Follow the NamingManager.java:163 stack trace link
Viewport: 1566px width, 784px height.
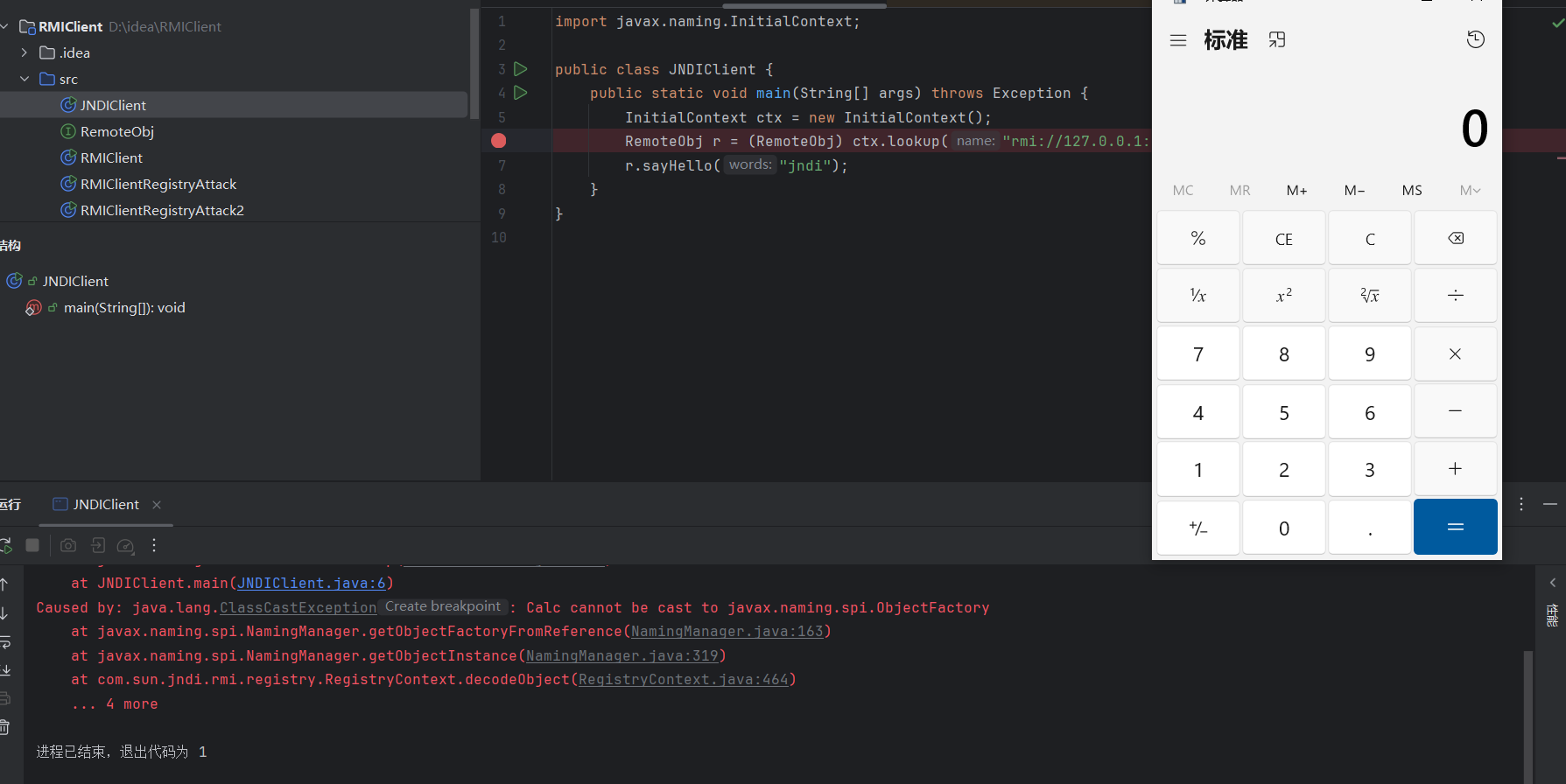pyautogui.click(x=727, y=632)
